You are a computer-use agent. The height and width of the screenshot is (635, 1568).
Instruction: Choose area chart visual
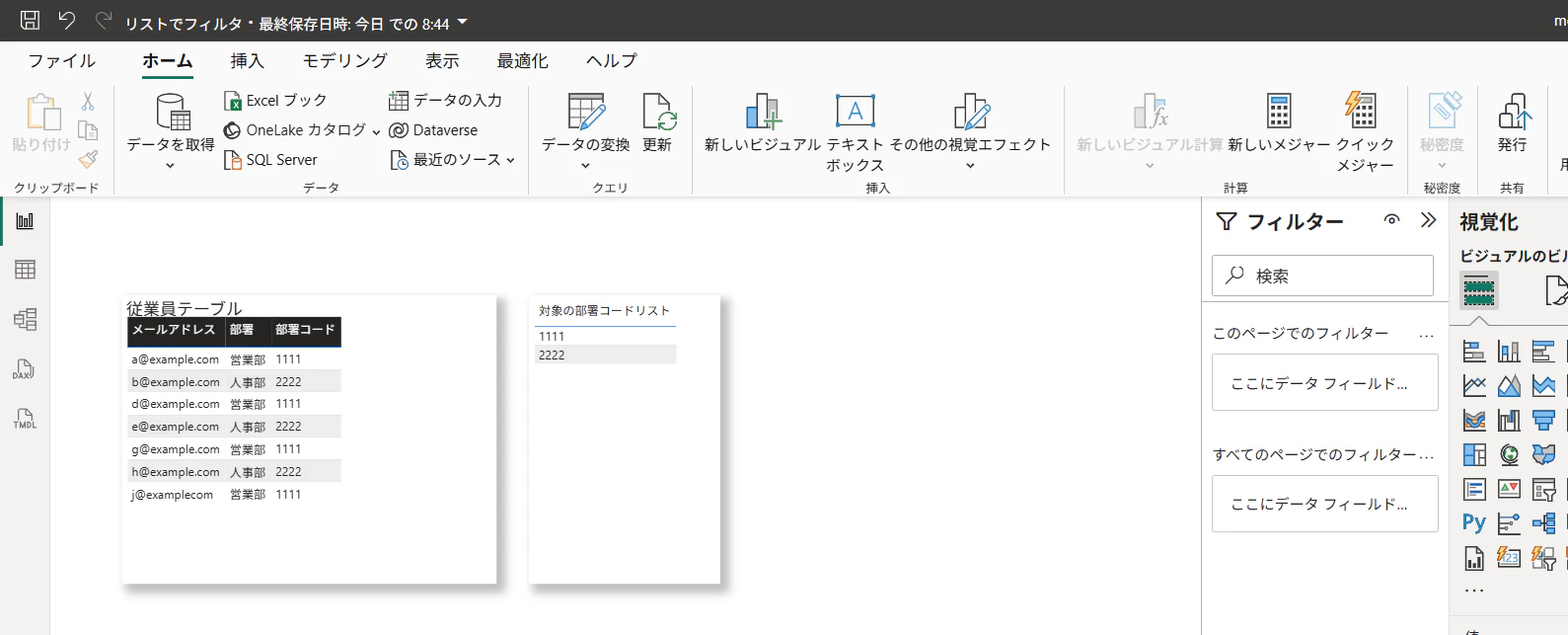pos(1509,385)
